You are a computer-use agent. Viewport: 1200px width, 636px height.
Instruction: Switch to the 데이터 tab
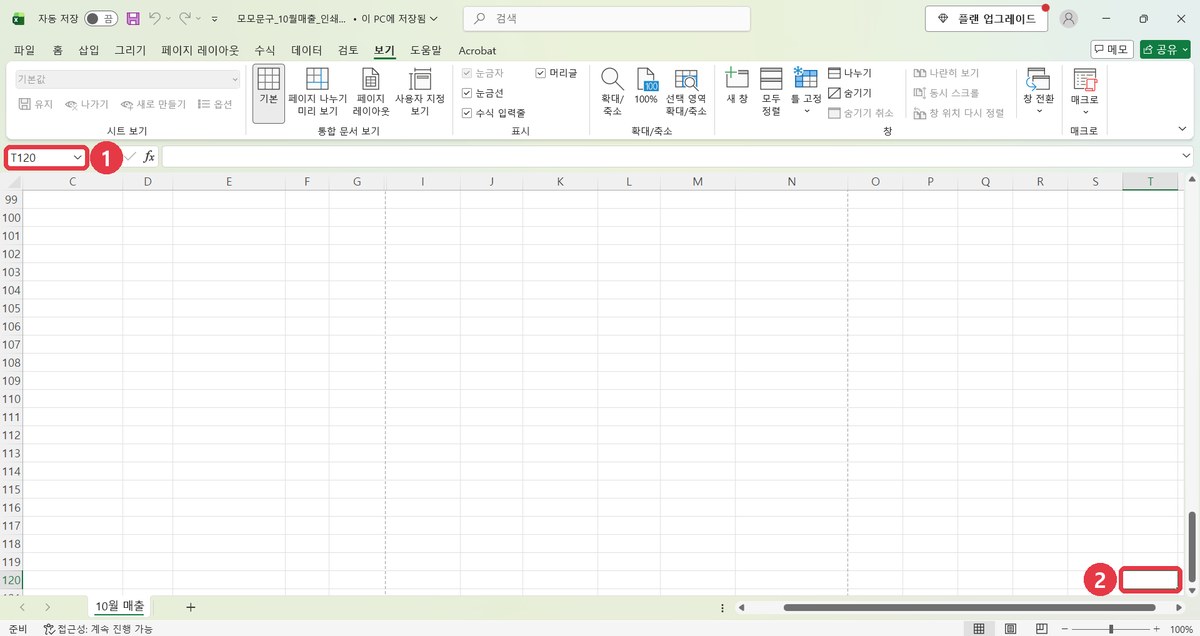(306, 50)
